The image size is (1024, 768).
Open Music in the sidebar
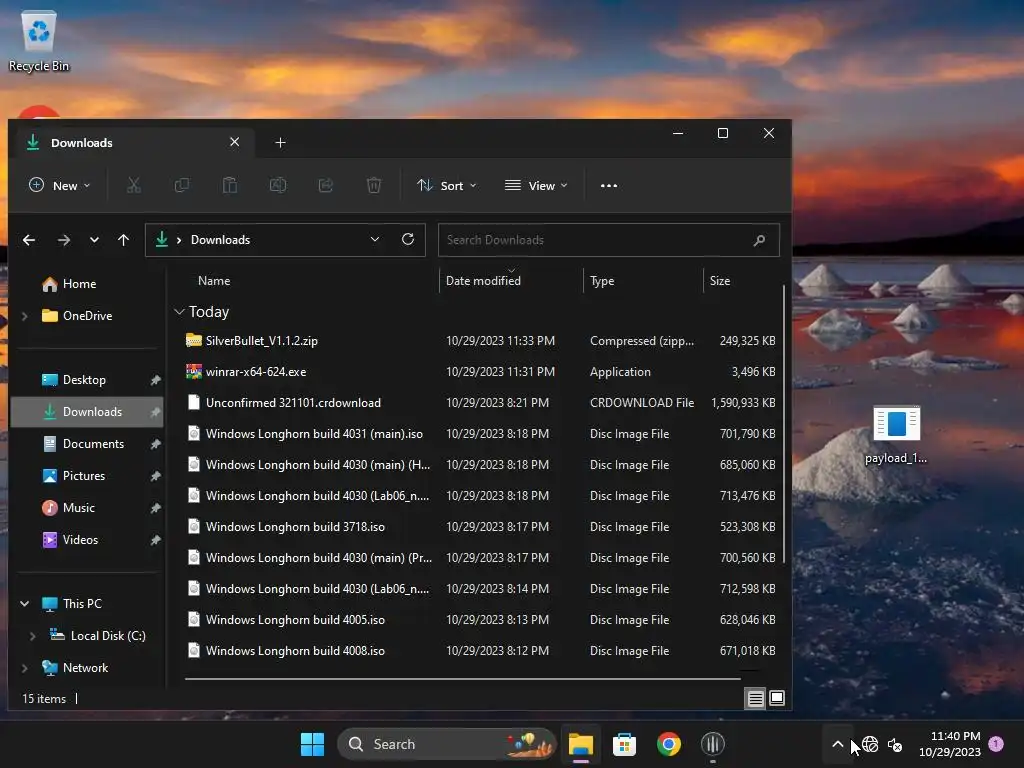click(x=87, y=508)
